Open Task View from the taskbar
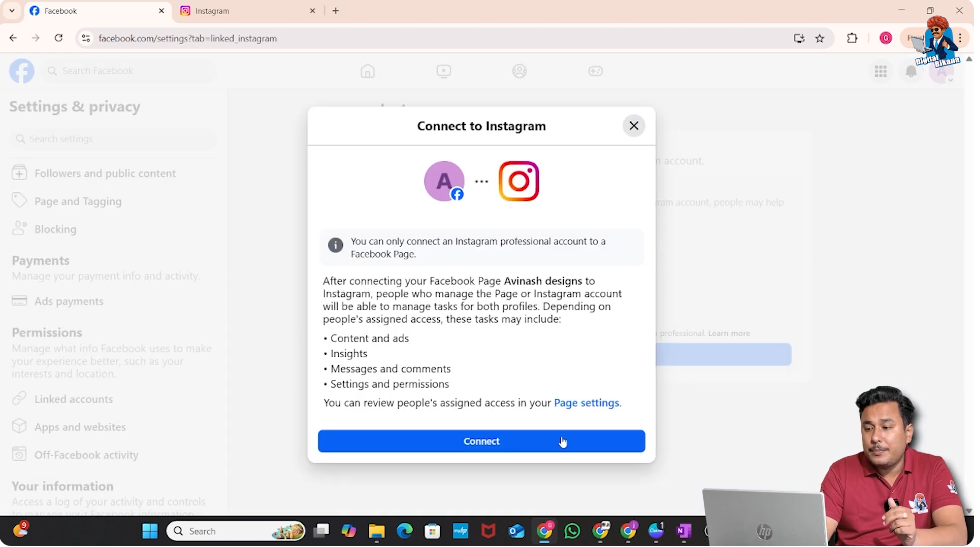This screenshot has height=547, width=980. click(x=321, y=531)
